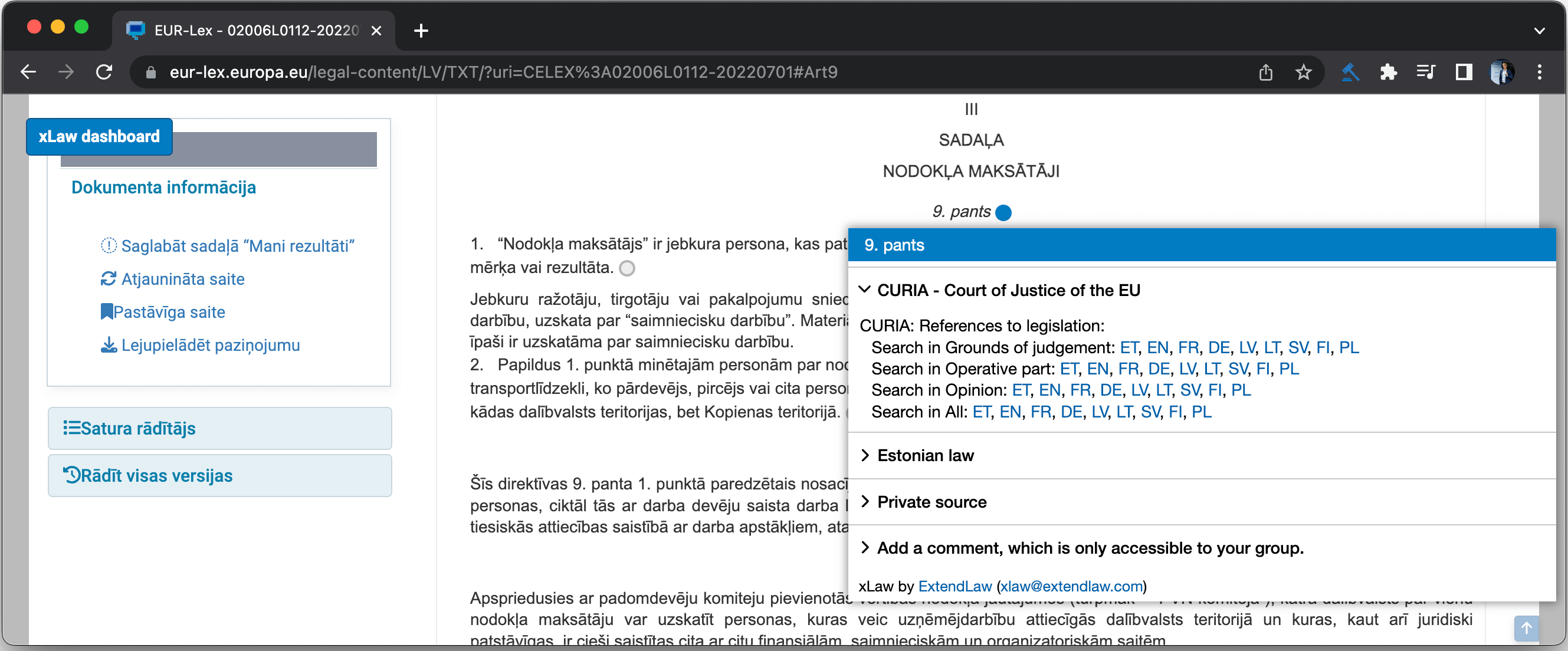Click the grey circle after "mērķa vai rezultāta."
The width and height of the screenshot is (1568, 651).
[x=627, y=268]
